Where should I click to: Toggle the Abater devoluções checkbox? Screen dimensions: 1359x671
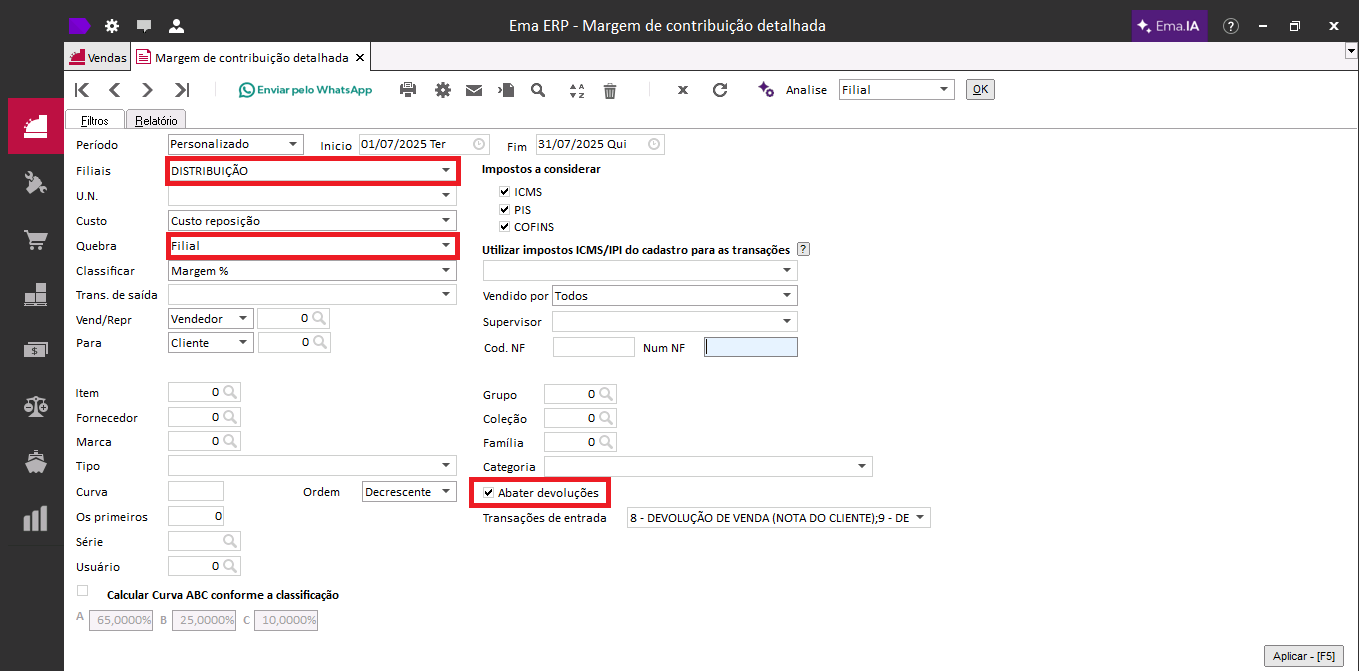click(x=488, y=493)
